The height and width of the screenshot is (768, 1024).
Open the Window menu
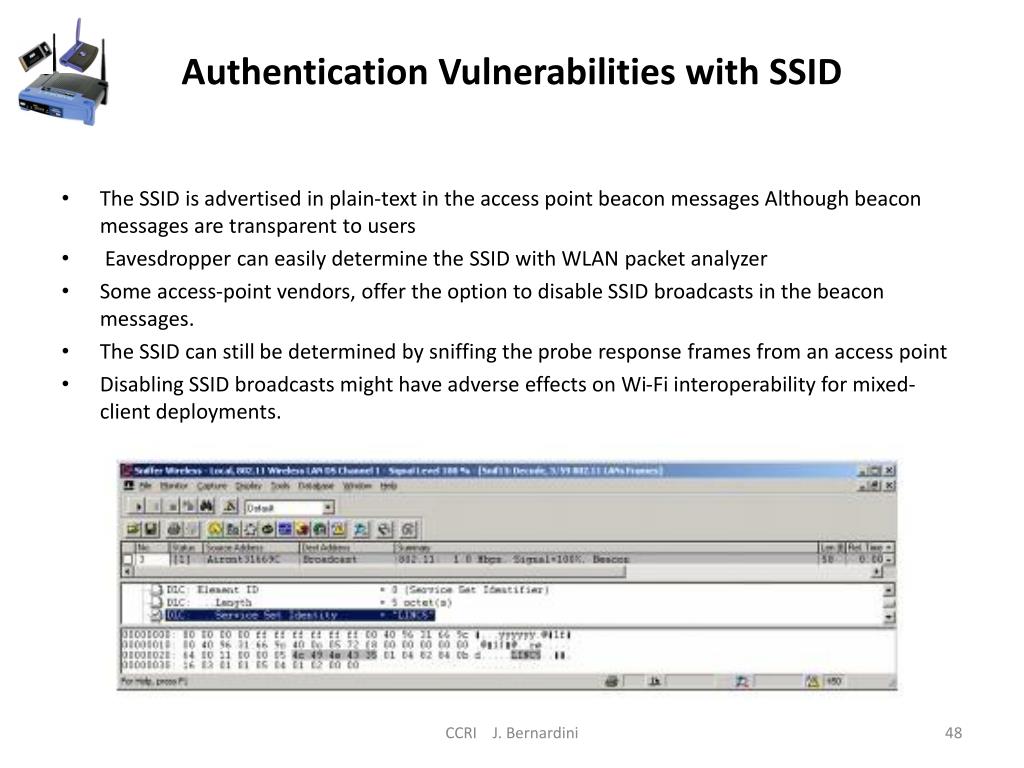click(x=357, y=486)
